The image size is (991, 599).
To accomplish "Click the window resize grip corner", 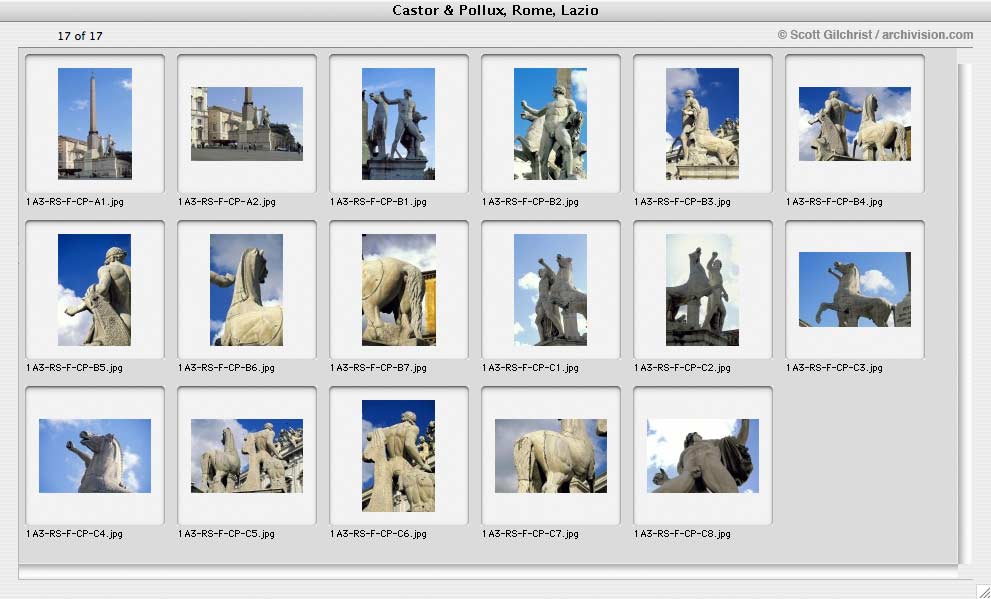I will pos(983,591).
